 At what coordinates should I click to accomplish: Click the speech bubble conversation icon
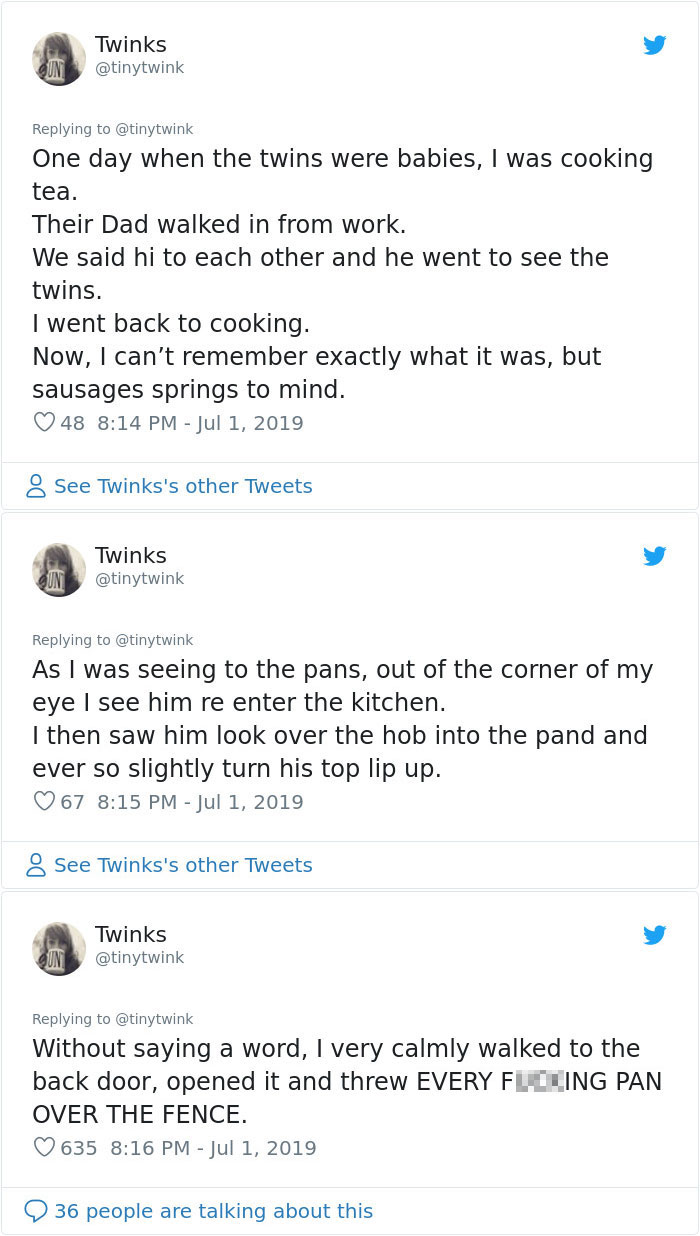tap(36, 1211)
